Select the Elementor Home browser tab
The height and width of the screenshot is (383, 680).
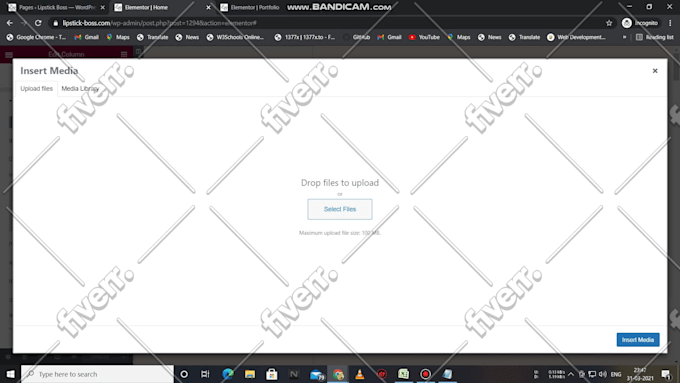pos(147,7)
